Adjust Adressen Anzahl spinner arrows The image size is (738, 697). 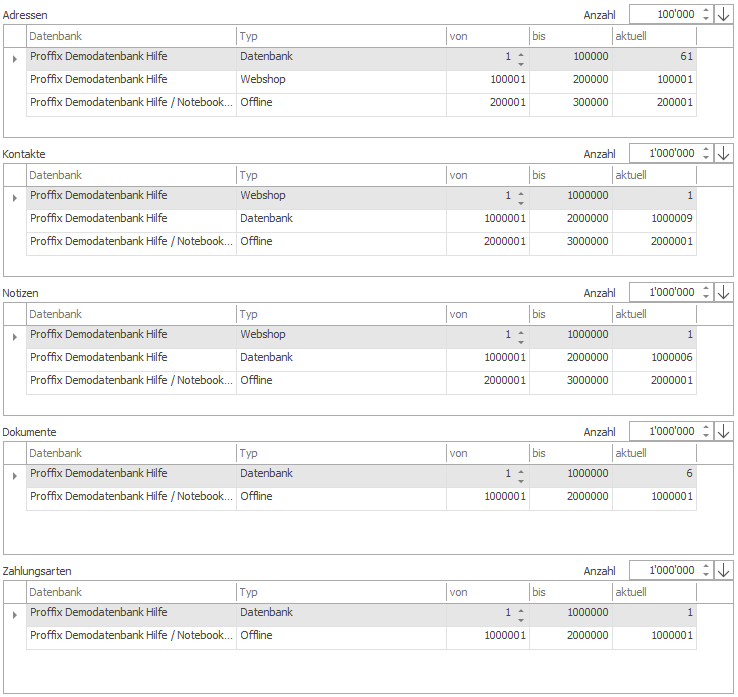706,14
